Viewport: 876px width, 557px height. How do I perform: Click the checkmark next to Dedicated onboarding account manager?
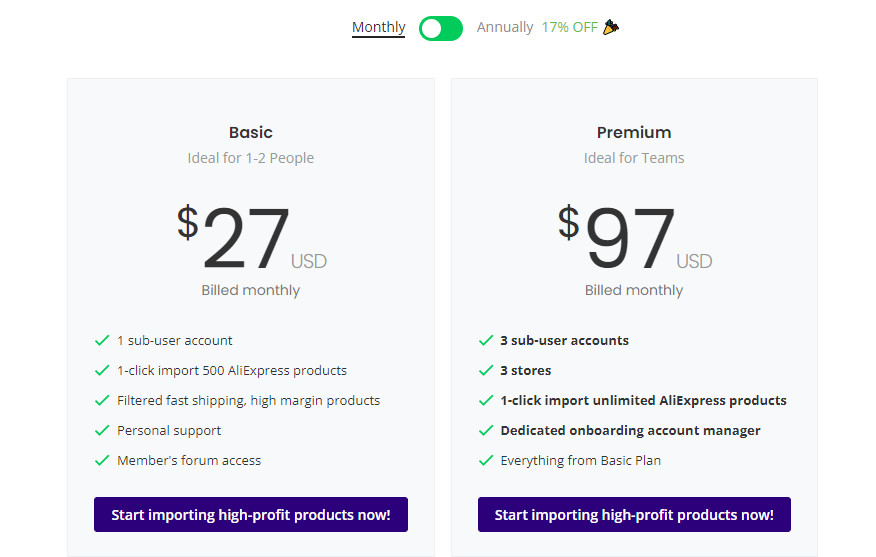point(486,430)
